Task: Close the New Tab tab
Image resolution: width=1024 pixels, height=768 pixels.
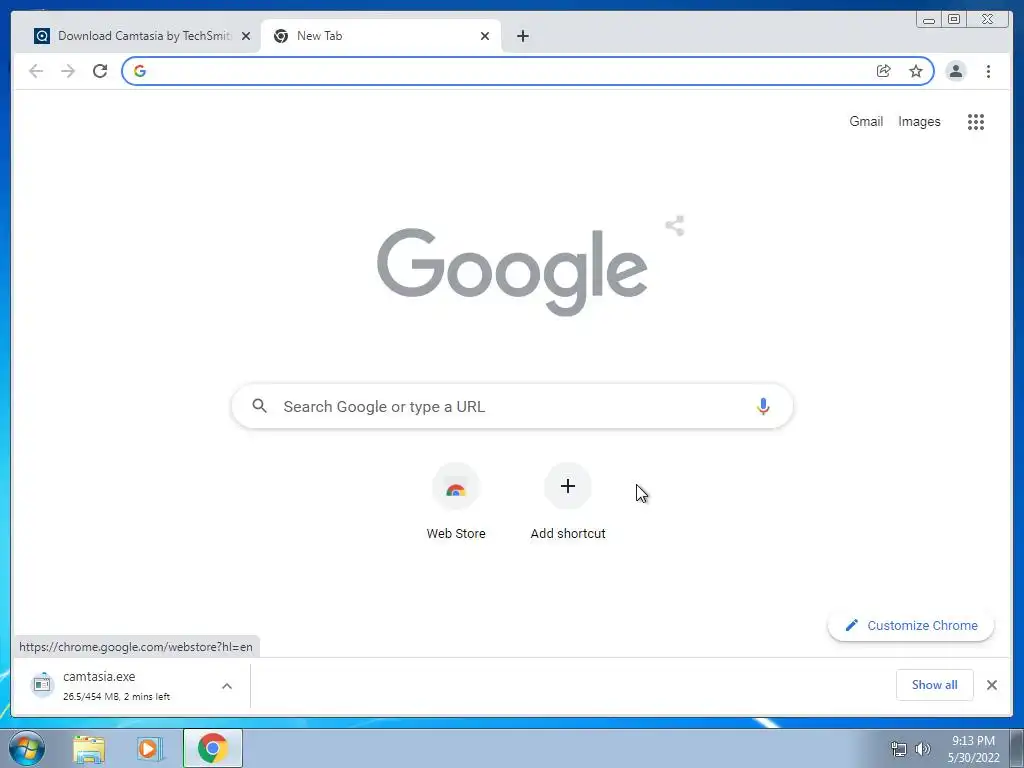Action: pyautogui.click(x=485, y=36)
